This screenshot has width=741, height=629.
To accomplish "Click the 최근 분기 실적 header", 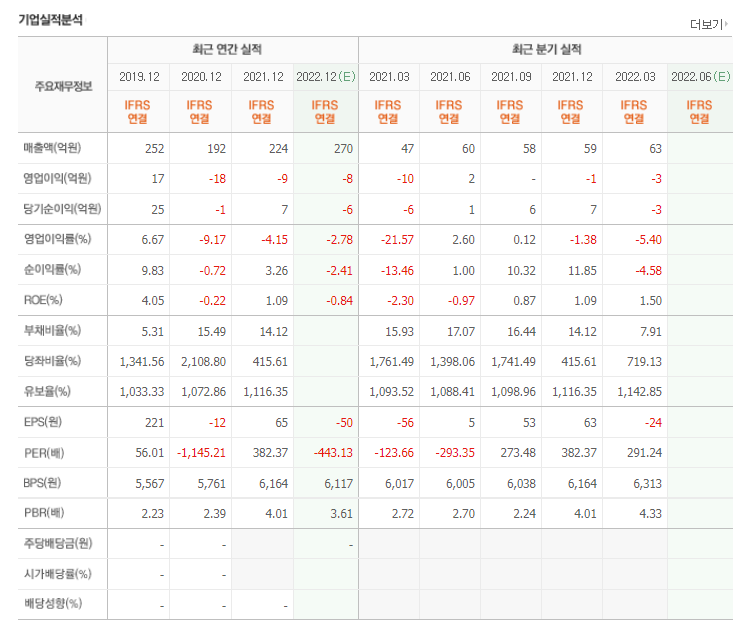I will click(x=547, y=49).
